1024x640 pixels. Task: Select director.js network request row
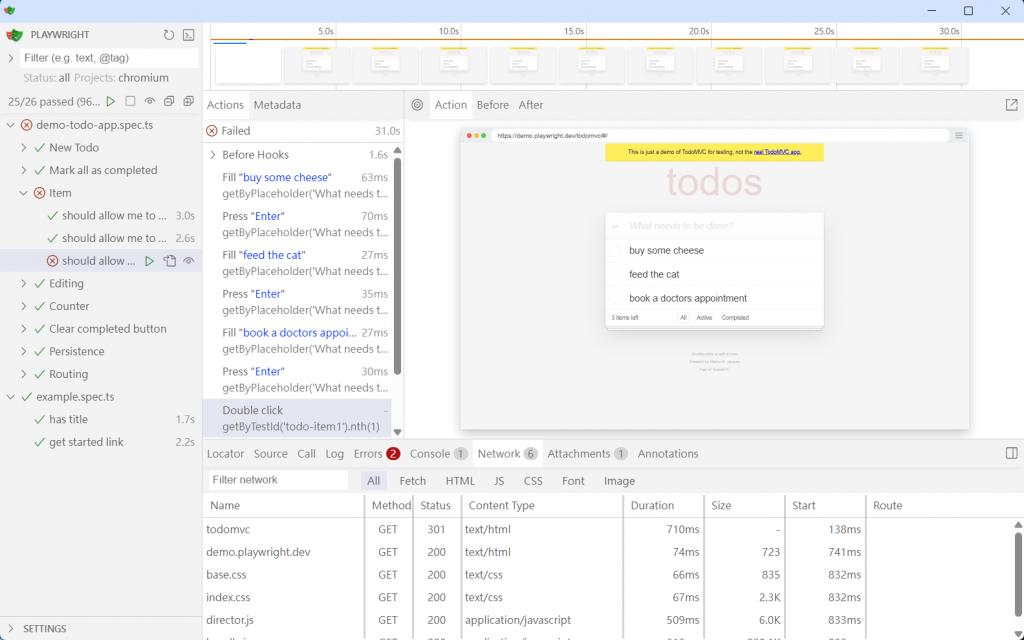(x=607, y=620)
